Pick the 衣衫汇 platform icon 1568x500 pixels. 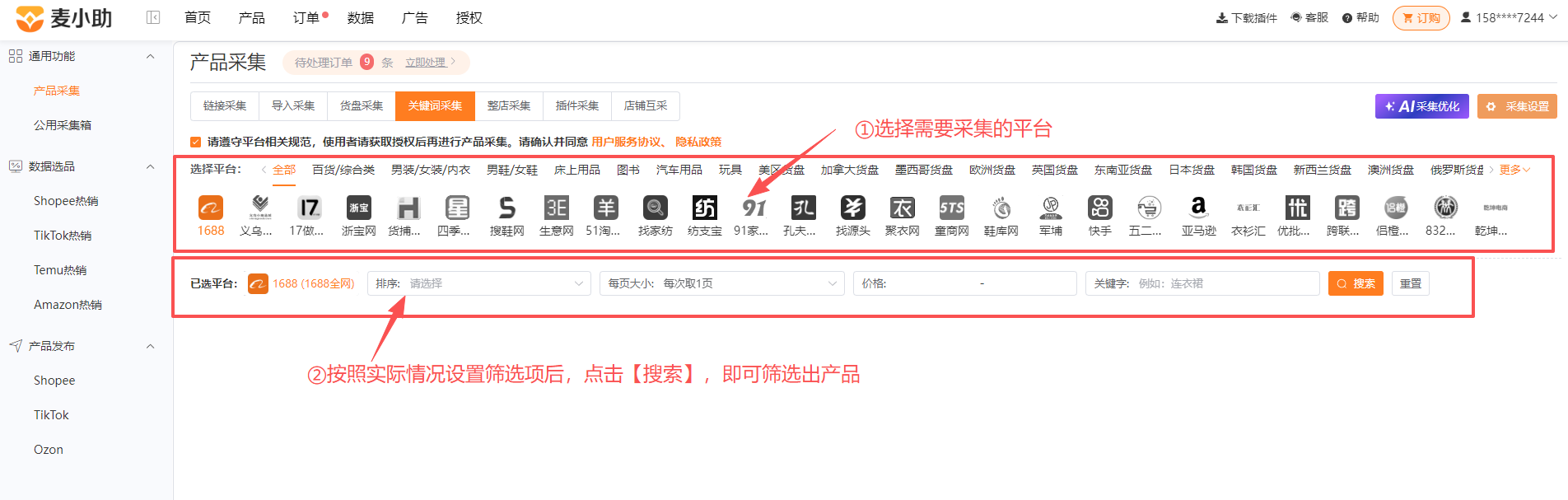(1248, 208)
